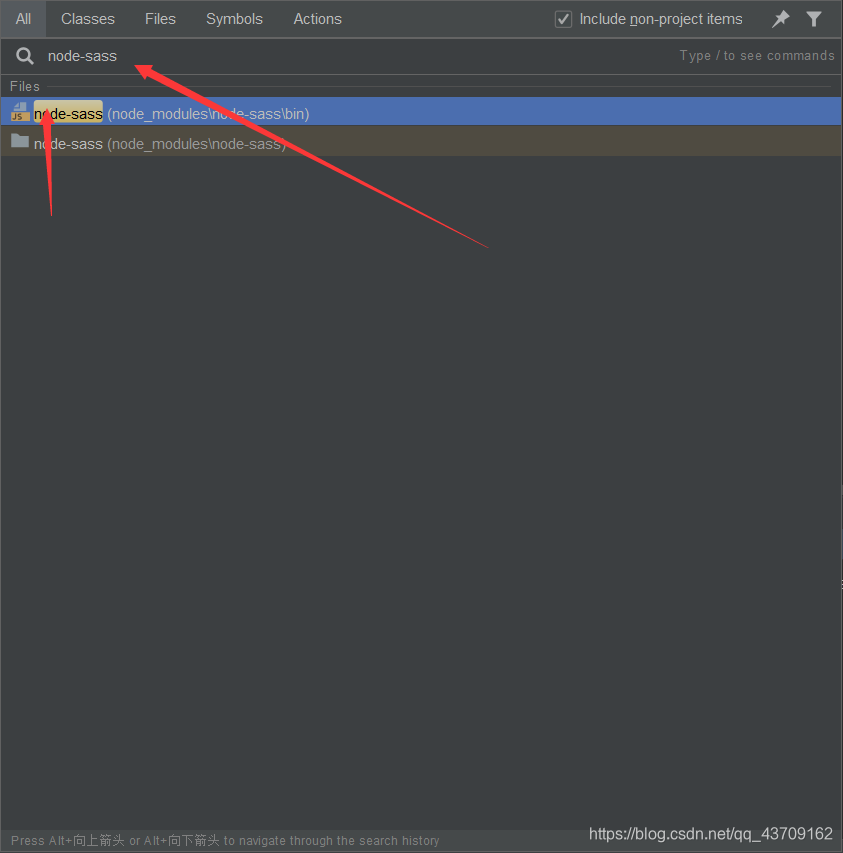This screenshot has height=853, width=843.
Task: Pin the search popup open
Action: click(780, 19)
